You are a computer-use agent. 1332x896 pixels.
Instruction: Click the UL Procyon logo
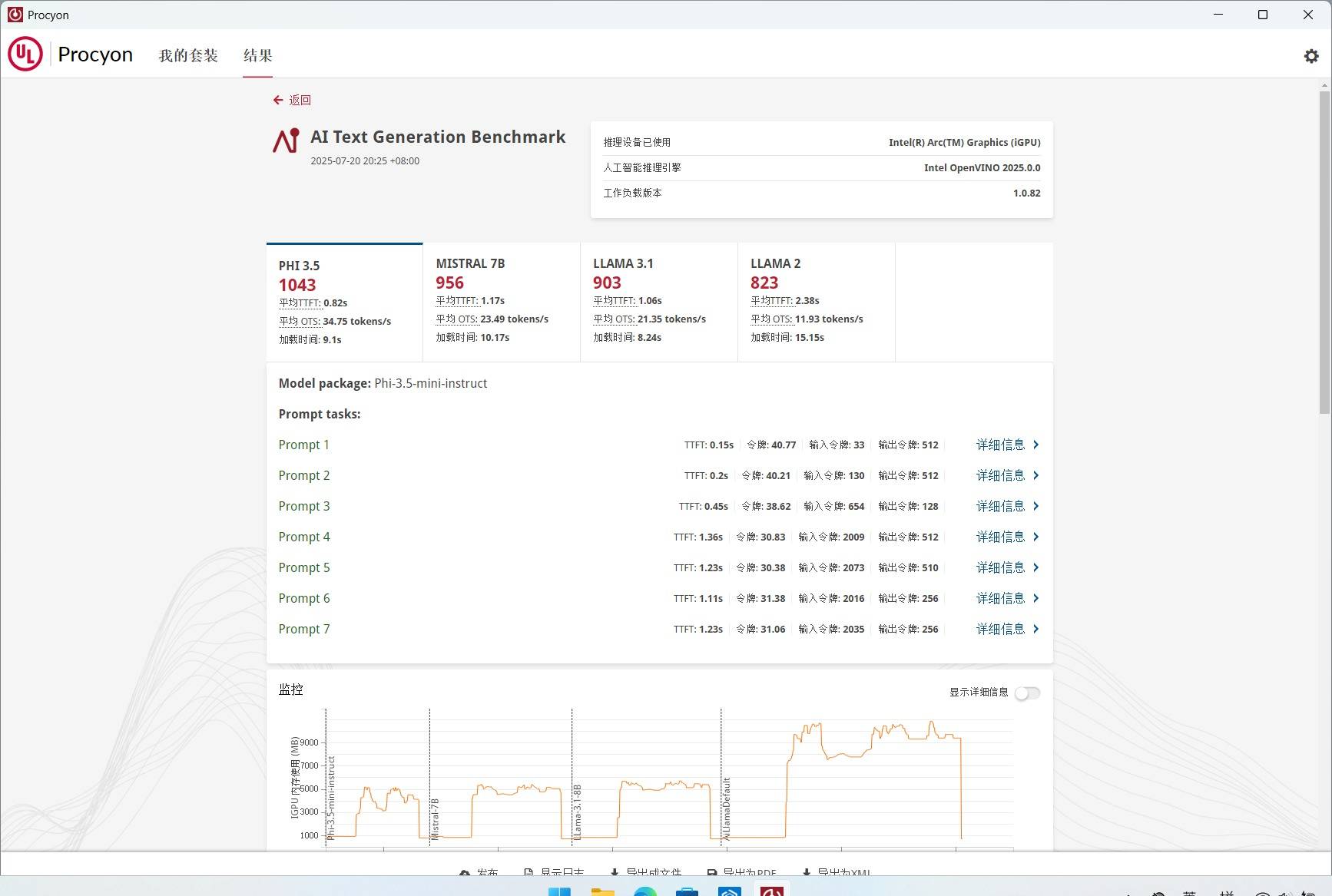point(25,55)
